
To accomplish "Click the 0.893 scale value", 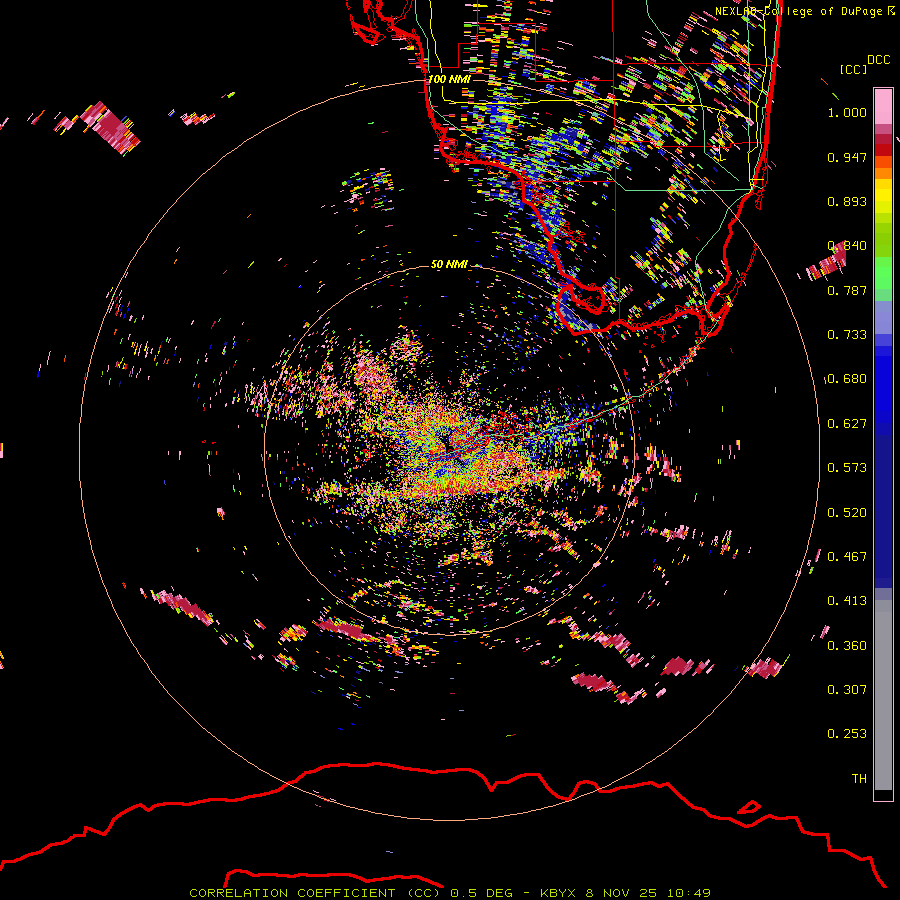I will pos(847,201).
